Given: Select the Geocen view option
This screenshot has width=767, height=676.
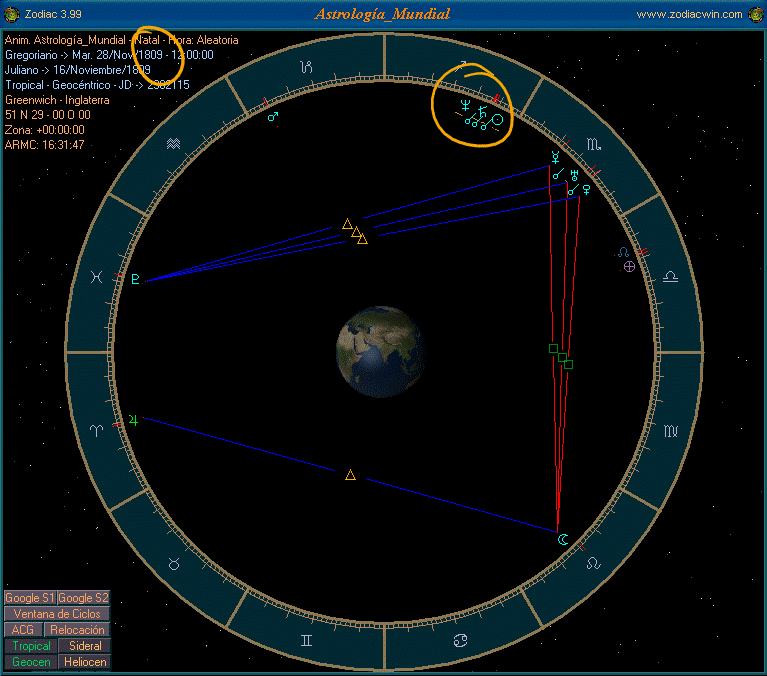Looking at the screenshot, I should (x=31, y=662).
